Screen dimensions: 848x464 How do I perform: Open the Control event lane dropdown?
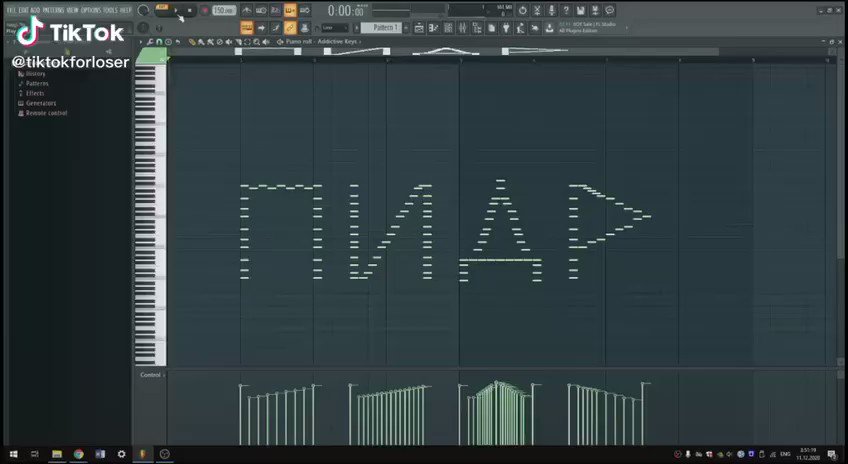pyautogui.click(x=153, y=375)
